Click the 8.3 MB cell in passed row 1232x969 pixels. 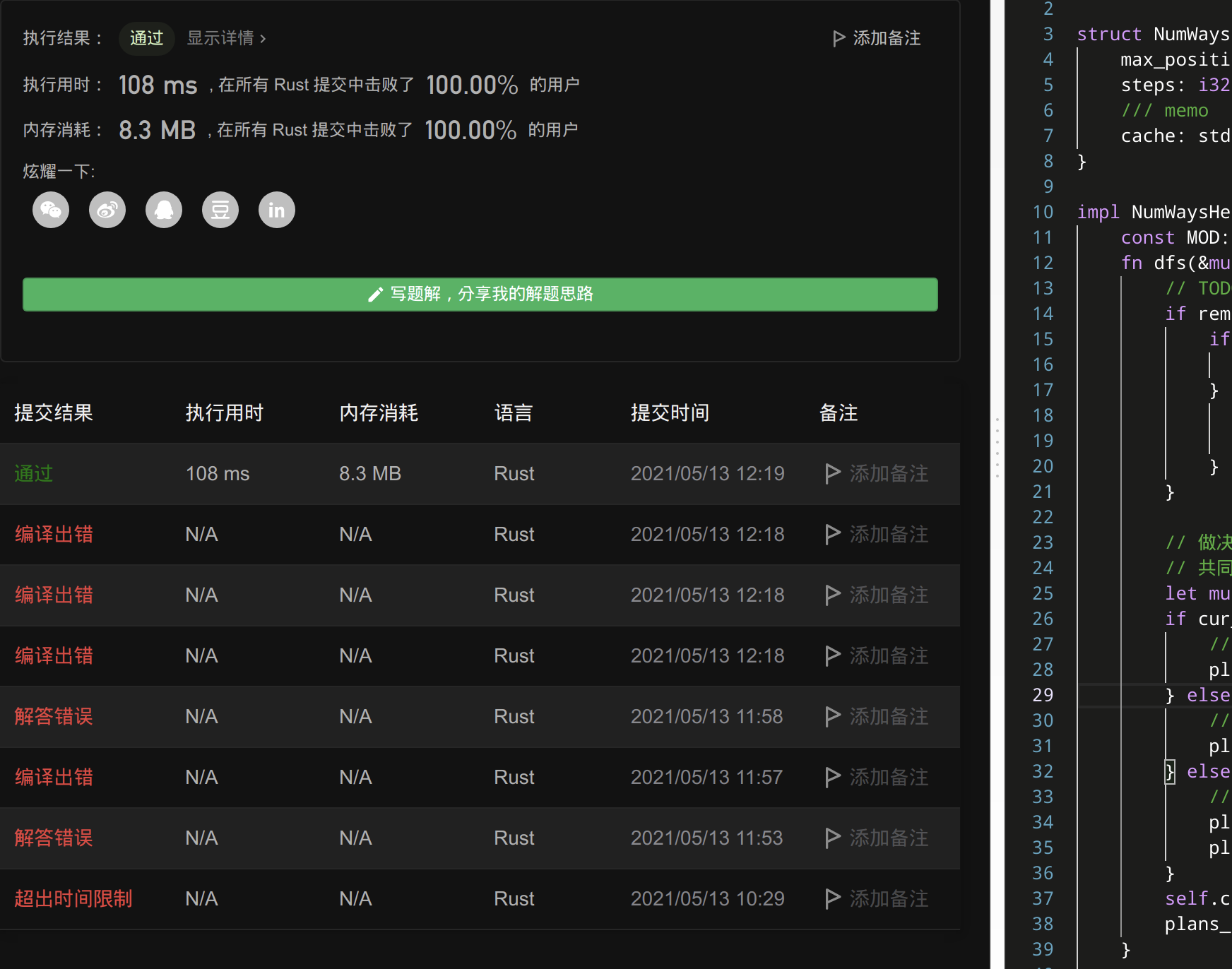[370, 473]
